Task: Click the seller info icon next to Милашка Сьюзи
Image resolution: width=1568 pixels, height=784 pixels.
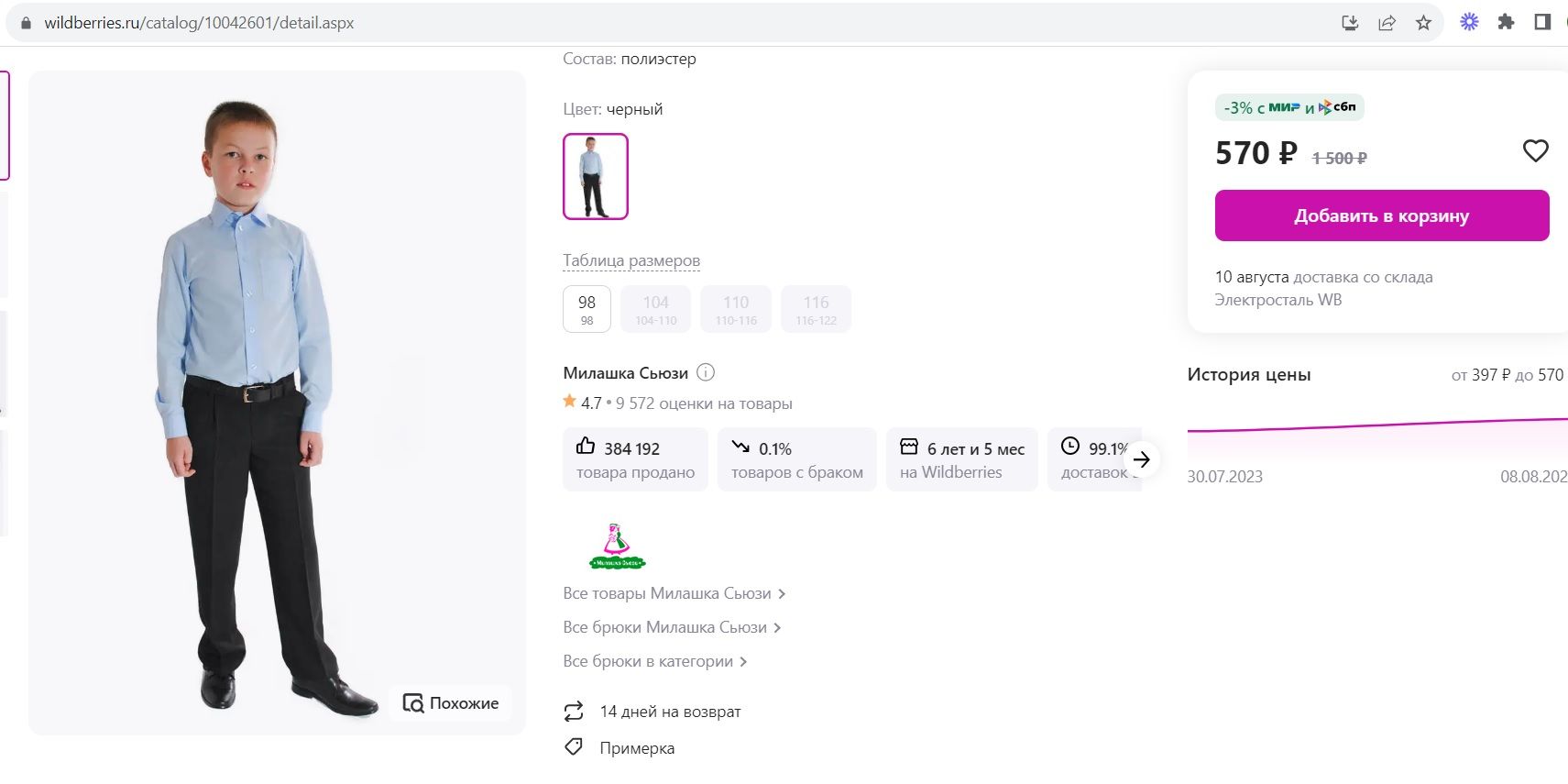Action: pyautogui.click(x=706, y=372)
